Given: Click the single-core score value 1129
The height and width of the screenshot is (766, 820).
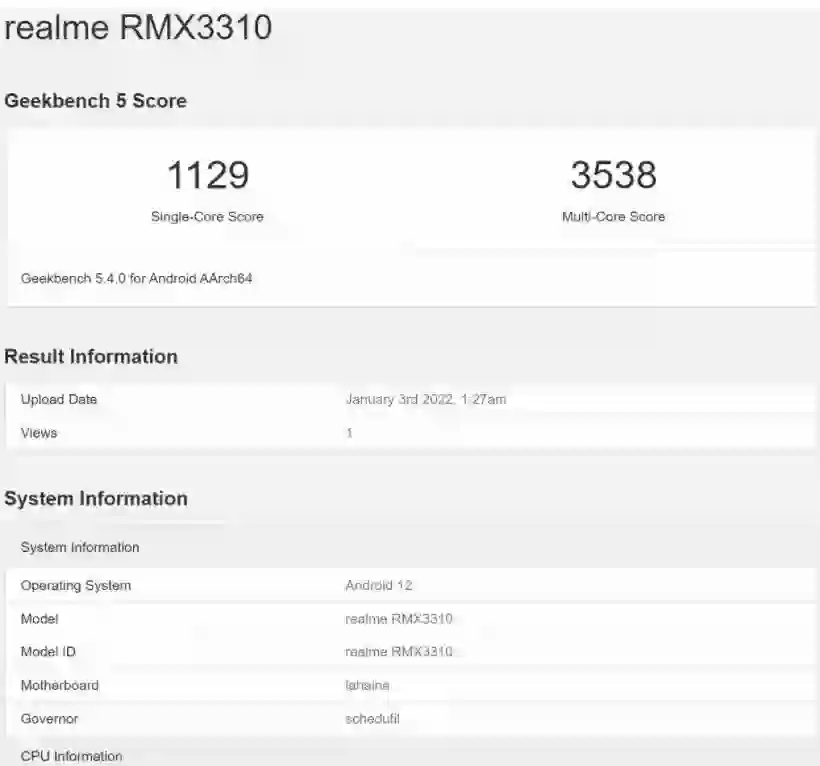Looking at the screenshot, I should click(208, 175).
